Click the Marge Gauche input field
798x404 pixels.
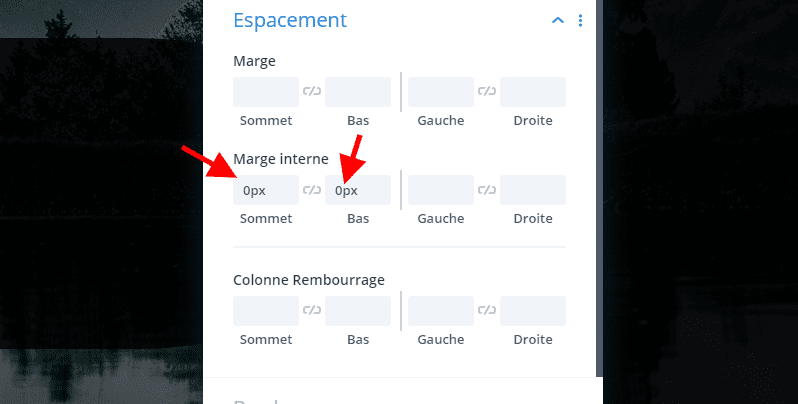(441, 92)
